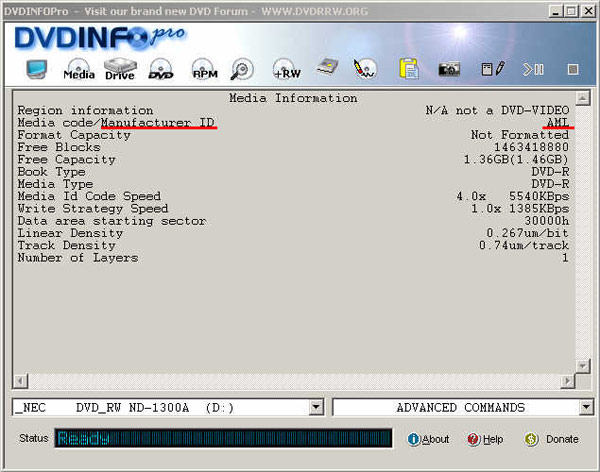Image resolution: width=600 pixels, height=472 pixels.
Task: Click the stop square toolbar control
Action: (x=573, y=70)
